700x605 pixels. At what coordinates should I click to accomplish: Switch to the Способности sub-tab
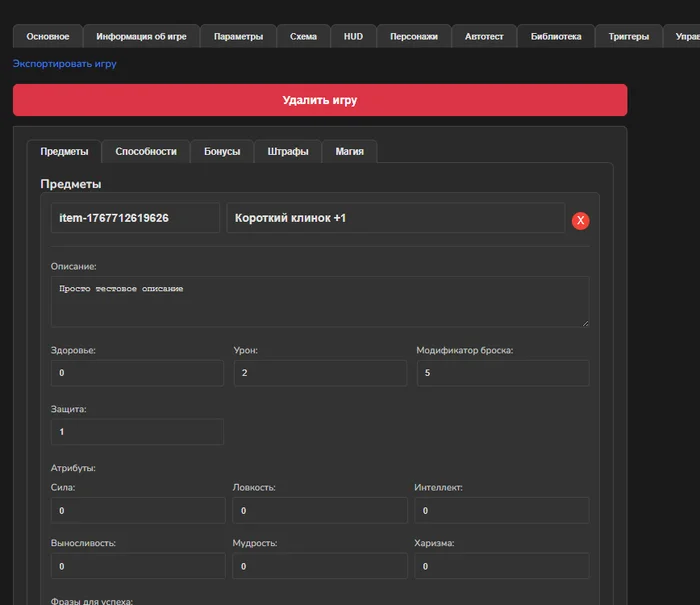[x=146, y=152]
